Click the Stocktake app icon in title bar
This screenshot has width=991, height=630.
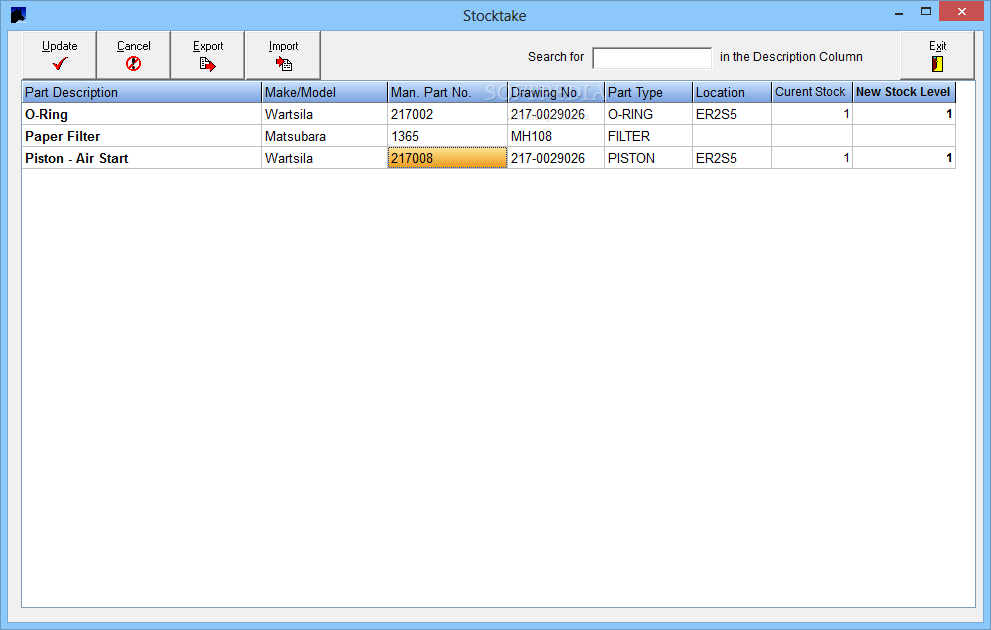18,15
